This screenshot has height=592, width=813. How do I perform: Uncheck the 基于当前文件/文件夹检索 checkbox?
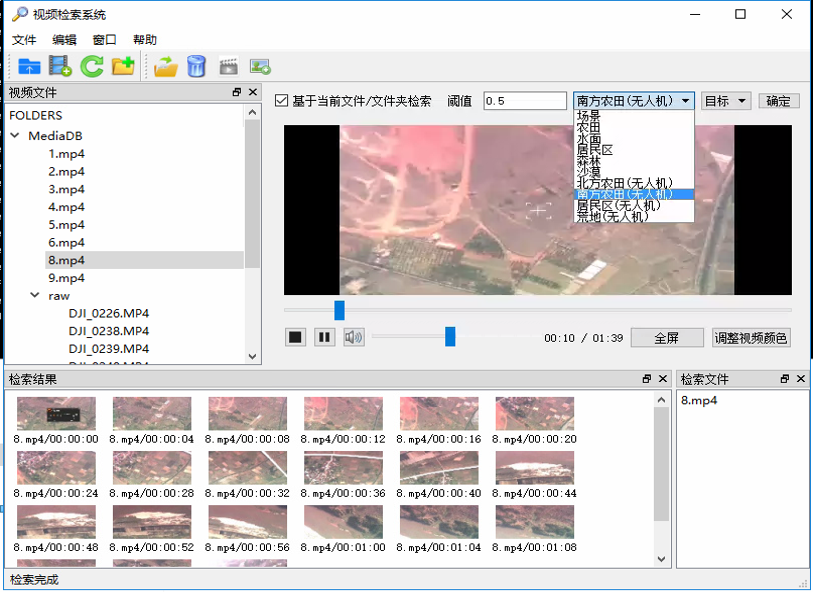pyautogui.click(x=282, y=101)
